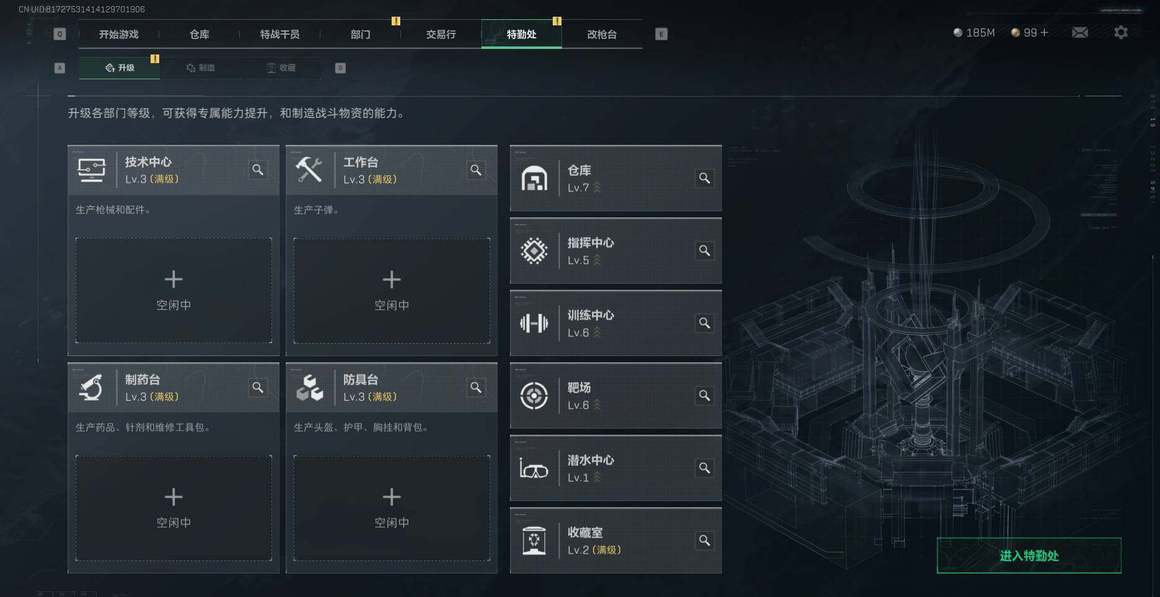This screenshot has height=597, width=1160.
Task: Click the 防具台 idle plus slot
Action: pos(391,507)
